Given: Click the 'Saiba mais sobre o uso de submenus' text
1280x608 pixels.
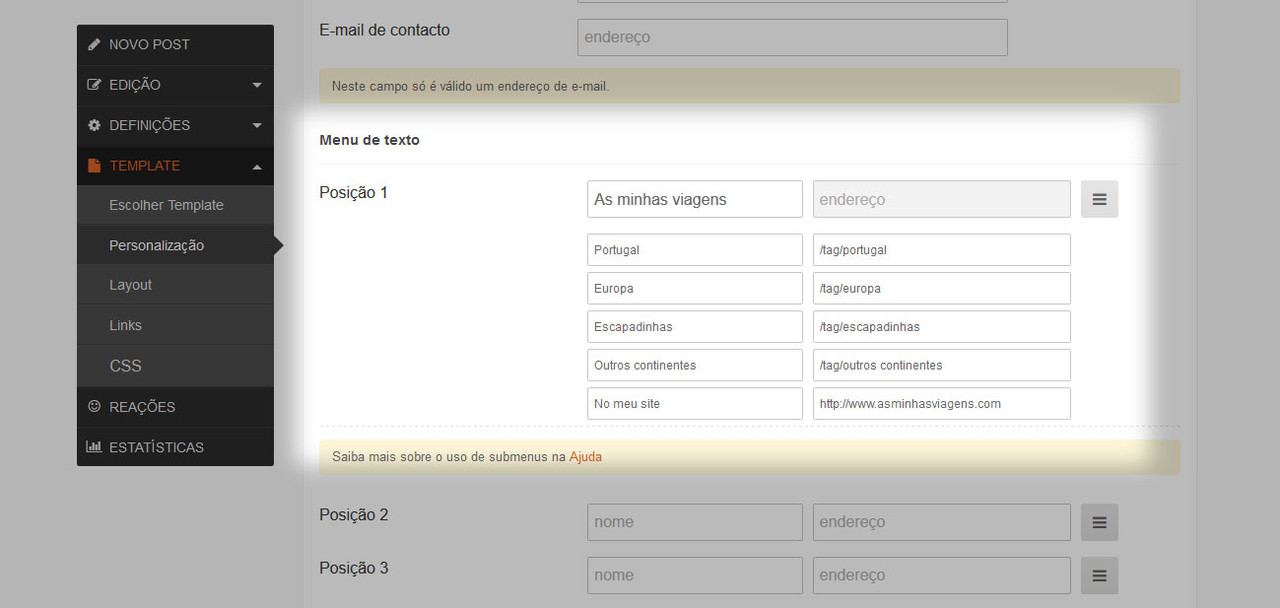Looking at the screenshot, I should tap(449, 457).
